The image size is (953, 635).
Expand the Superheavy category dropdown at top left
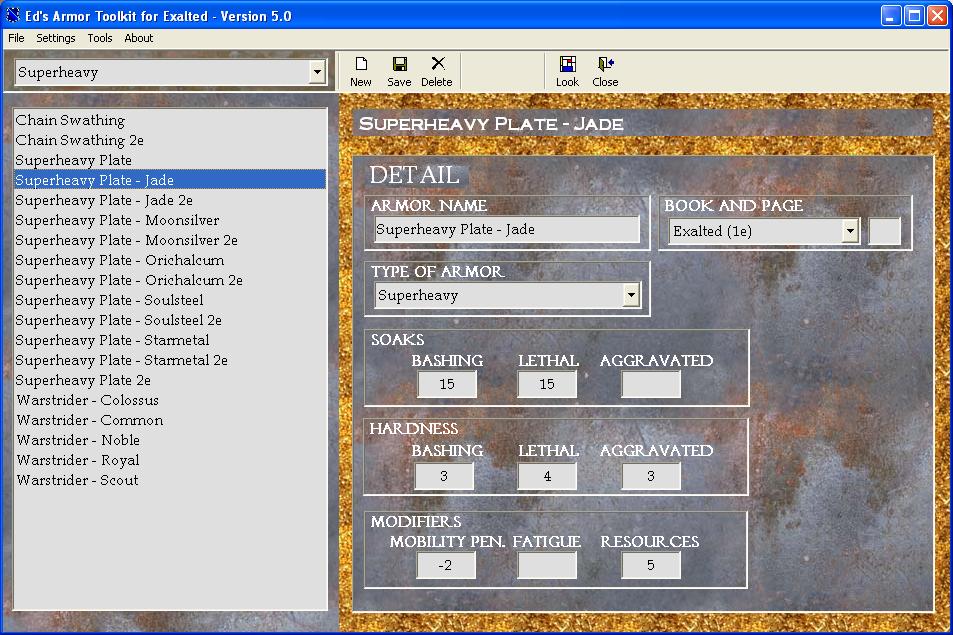(x=317, y=72)
